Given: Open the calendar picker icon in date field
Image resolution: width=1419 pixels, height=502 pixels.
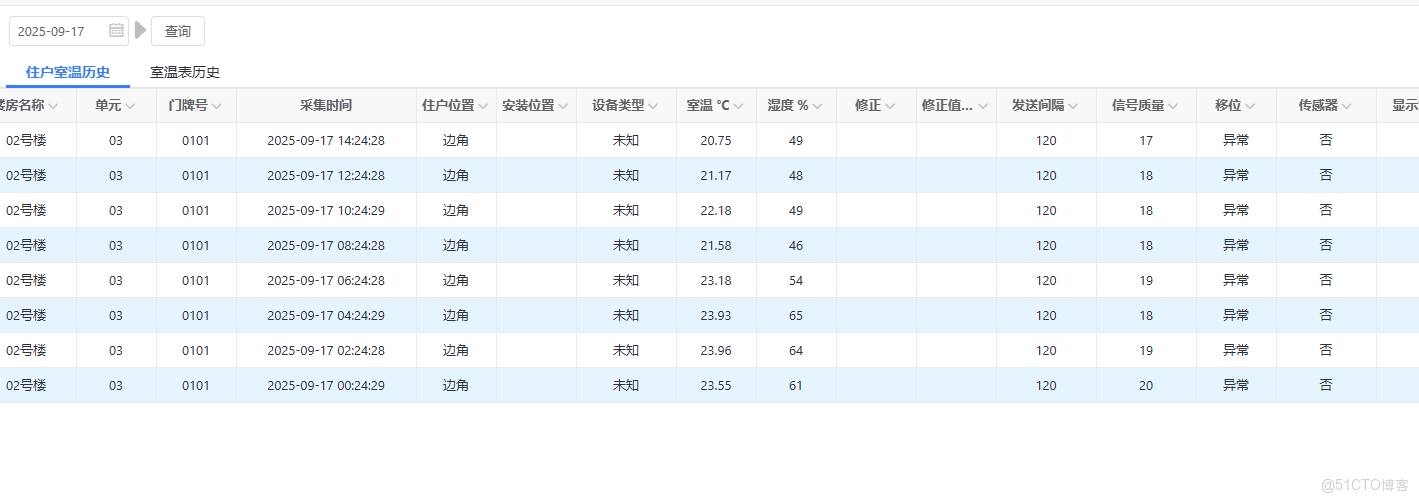Looking at the screenshot, I should [116, 31].
